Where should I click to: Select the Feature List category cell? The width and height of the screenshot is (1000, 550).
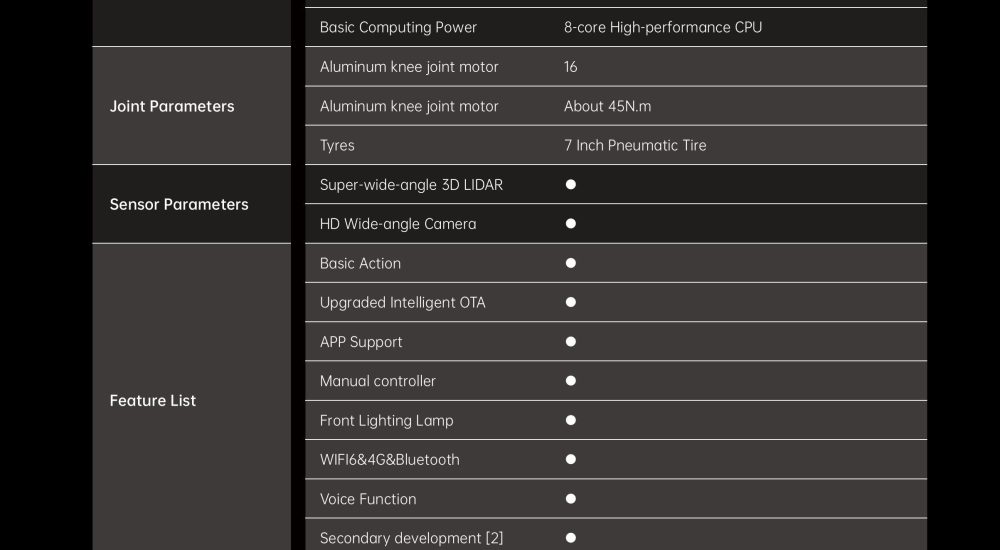point(191,397)
